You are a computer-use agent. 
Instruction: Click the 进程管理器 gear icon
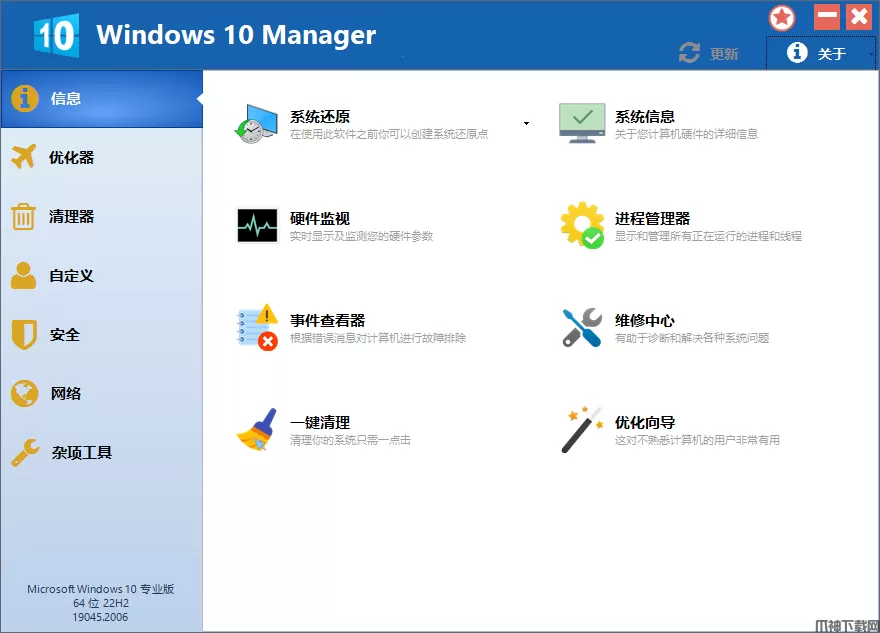583,225
